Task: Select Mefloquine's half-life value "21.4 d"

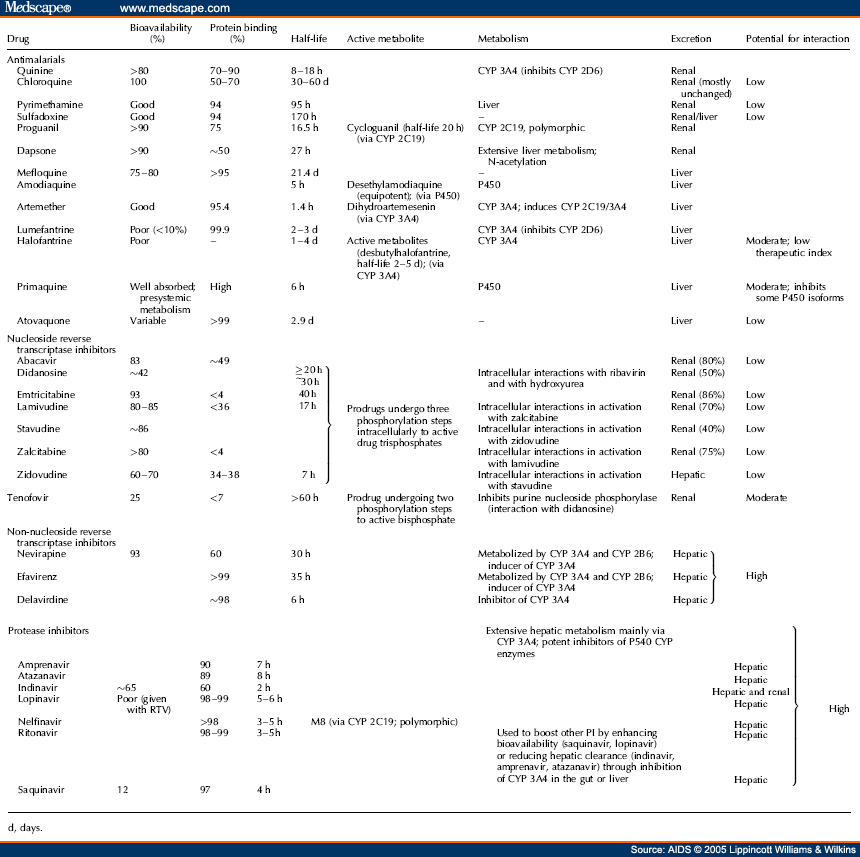Action: pyautogui.click(x=304, y=173)
